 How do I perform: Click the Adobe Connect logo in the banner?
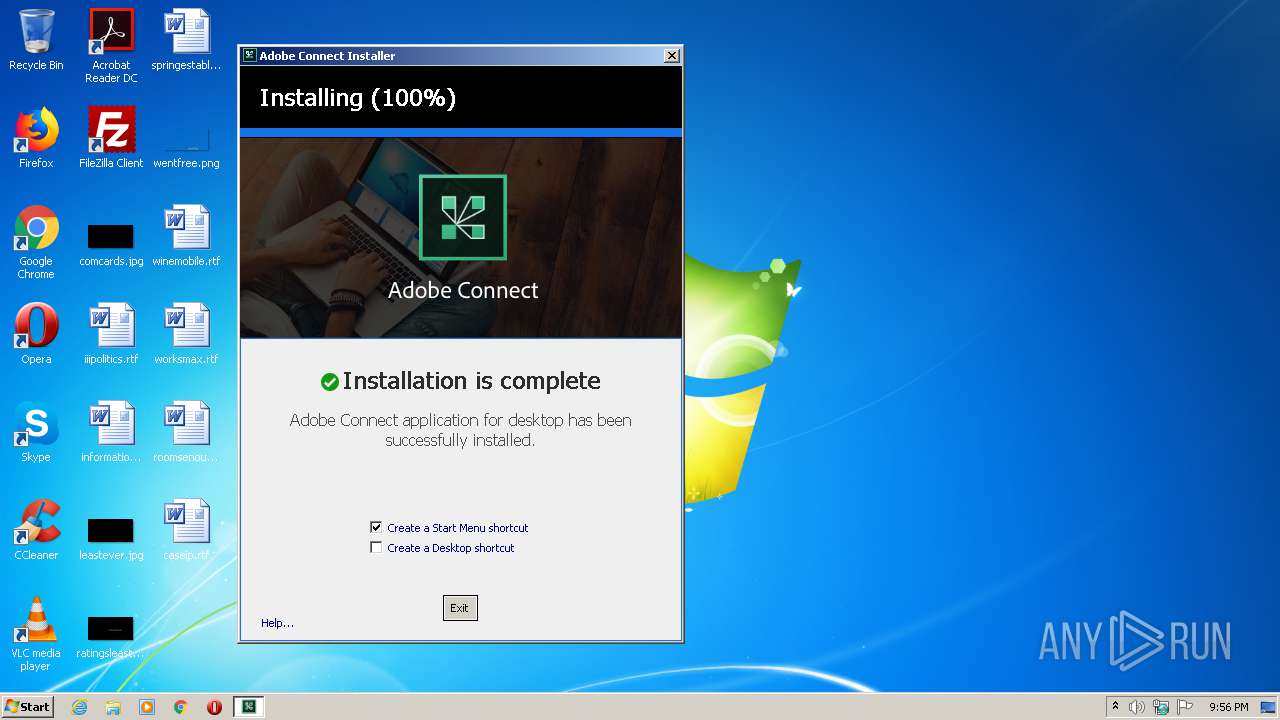coord(463,217)
